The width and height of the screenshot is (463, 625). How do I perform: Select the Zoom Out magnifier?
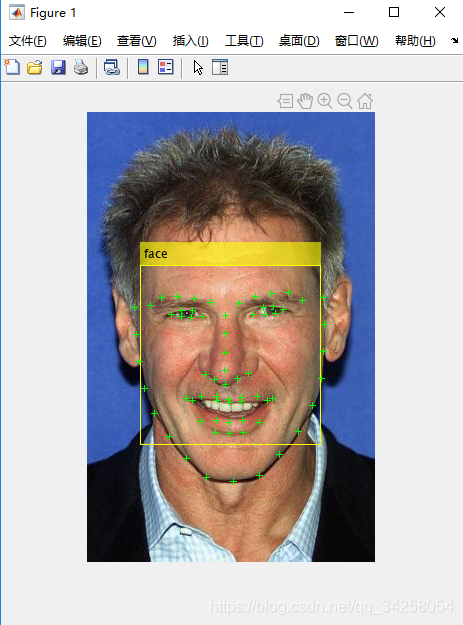click(x=345, y=101)
